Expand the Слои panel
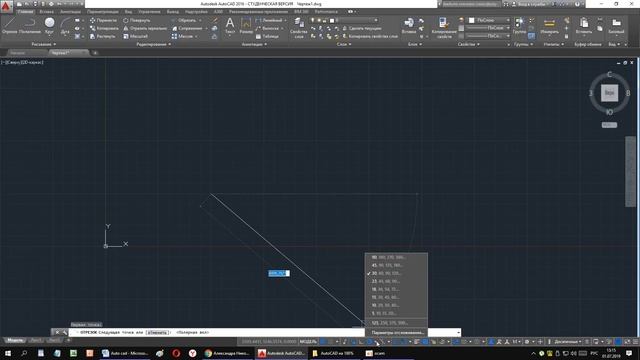Screen dimensions: 640x360 coord(344,44)
